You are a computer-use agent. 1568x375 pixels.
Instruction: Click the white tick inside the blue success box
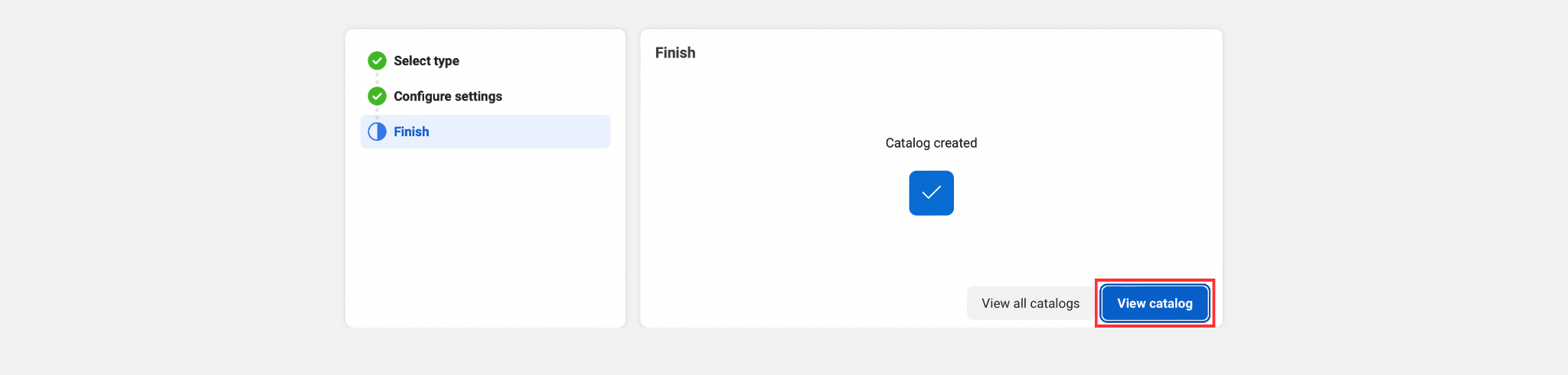pos(931,192)
